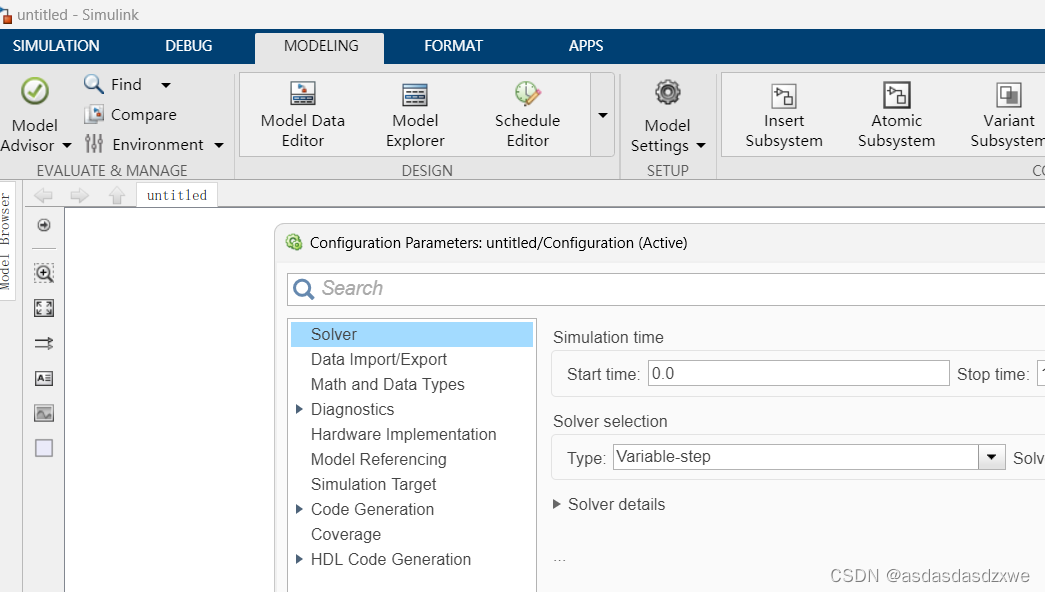
Task: Open the Model Browser side panel
Action: tap(6, 241)
